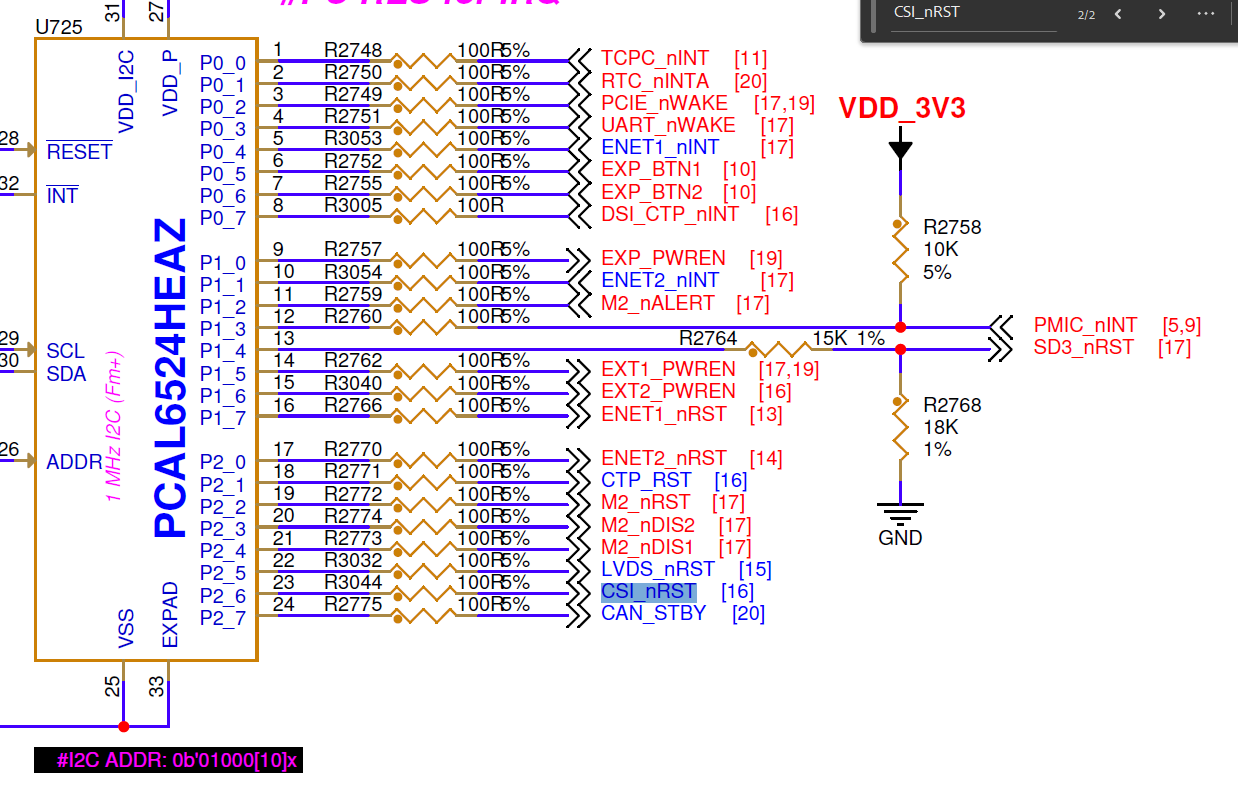Click EXP_BTN1 net label
This screenshot has width=1238, height=805.
(651, 170)
